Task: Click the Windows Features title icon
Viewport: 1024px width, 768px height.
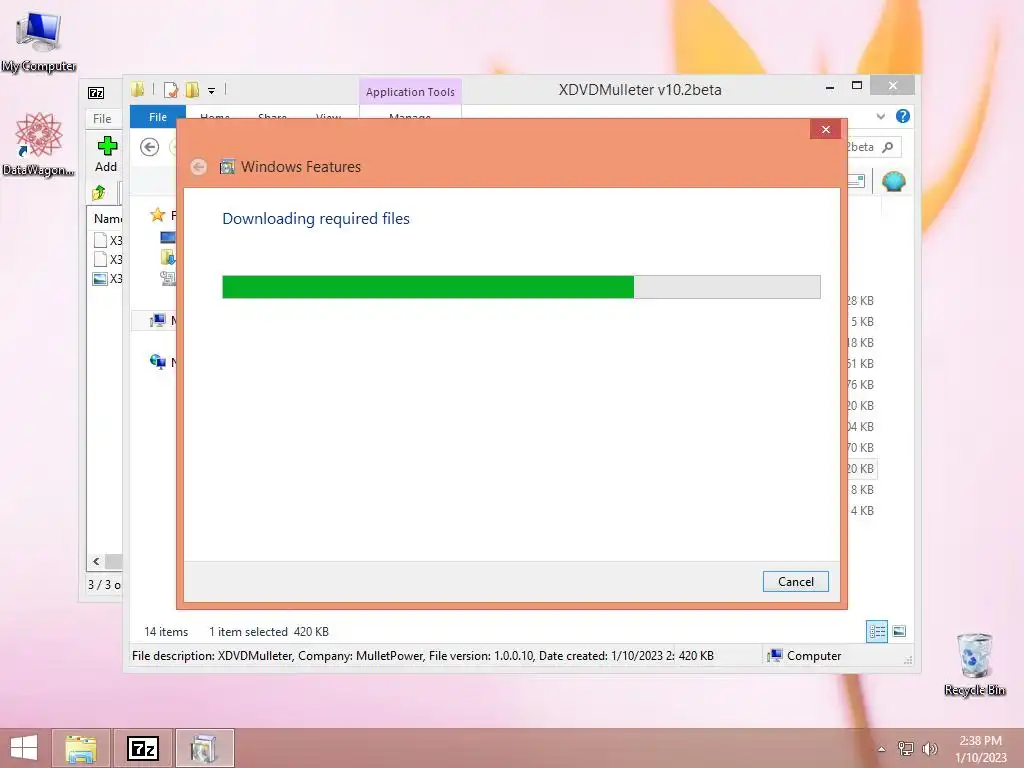Action: [227, 167]
